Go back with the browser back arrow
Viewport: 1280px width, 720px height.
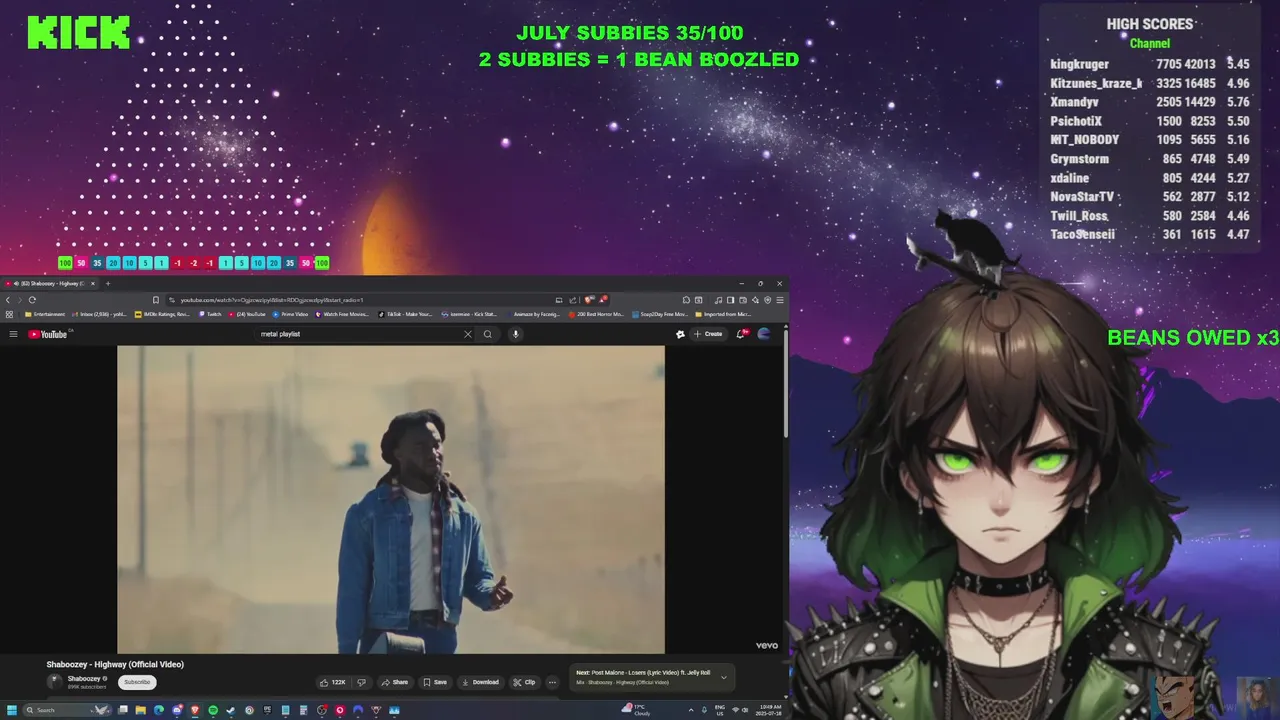tap(8, 300)
